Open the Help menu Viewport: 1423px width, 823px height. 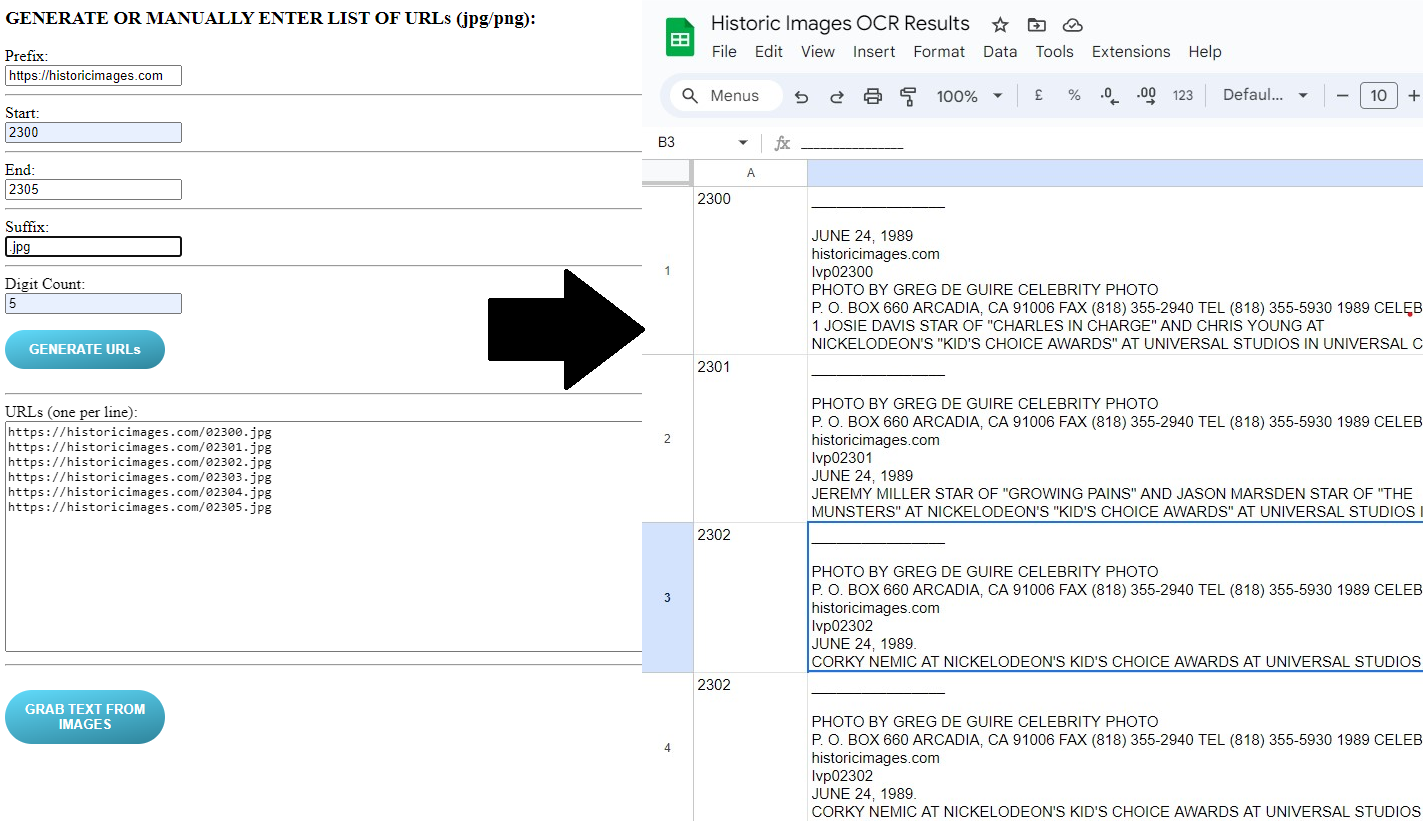(1205, 52)
